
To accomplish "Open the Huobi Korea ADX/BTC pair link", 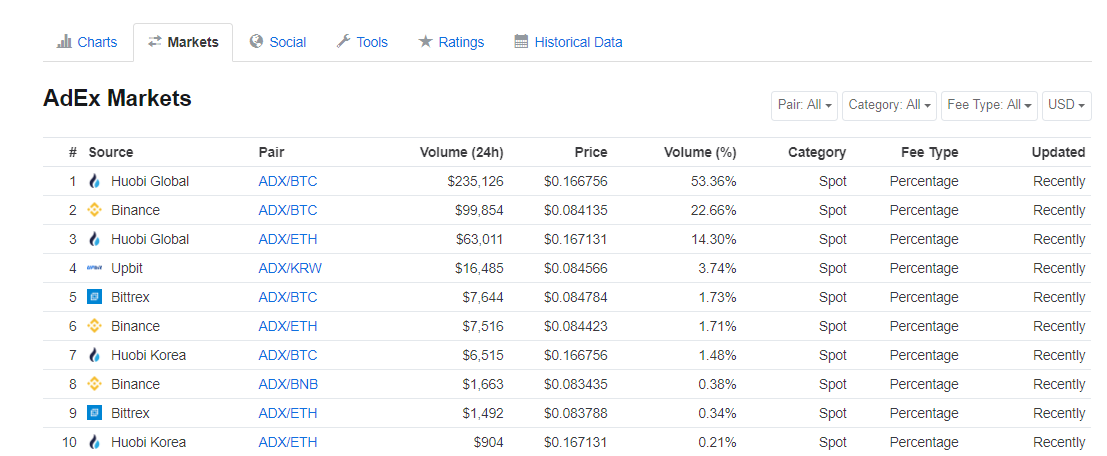I will [288, 355].
